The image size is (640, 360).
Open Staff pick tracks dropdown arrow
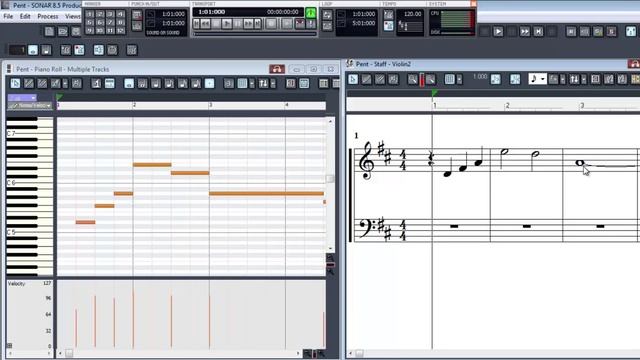pos(584,79)
